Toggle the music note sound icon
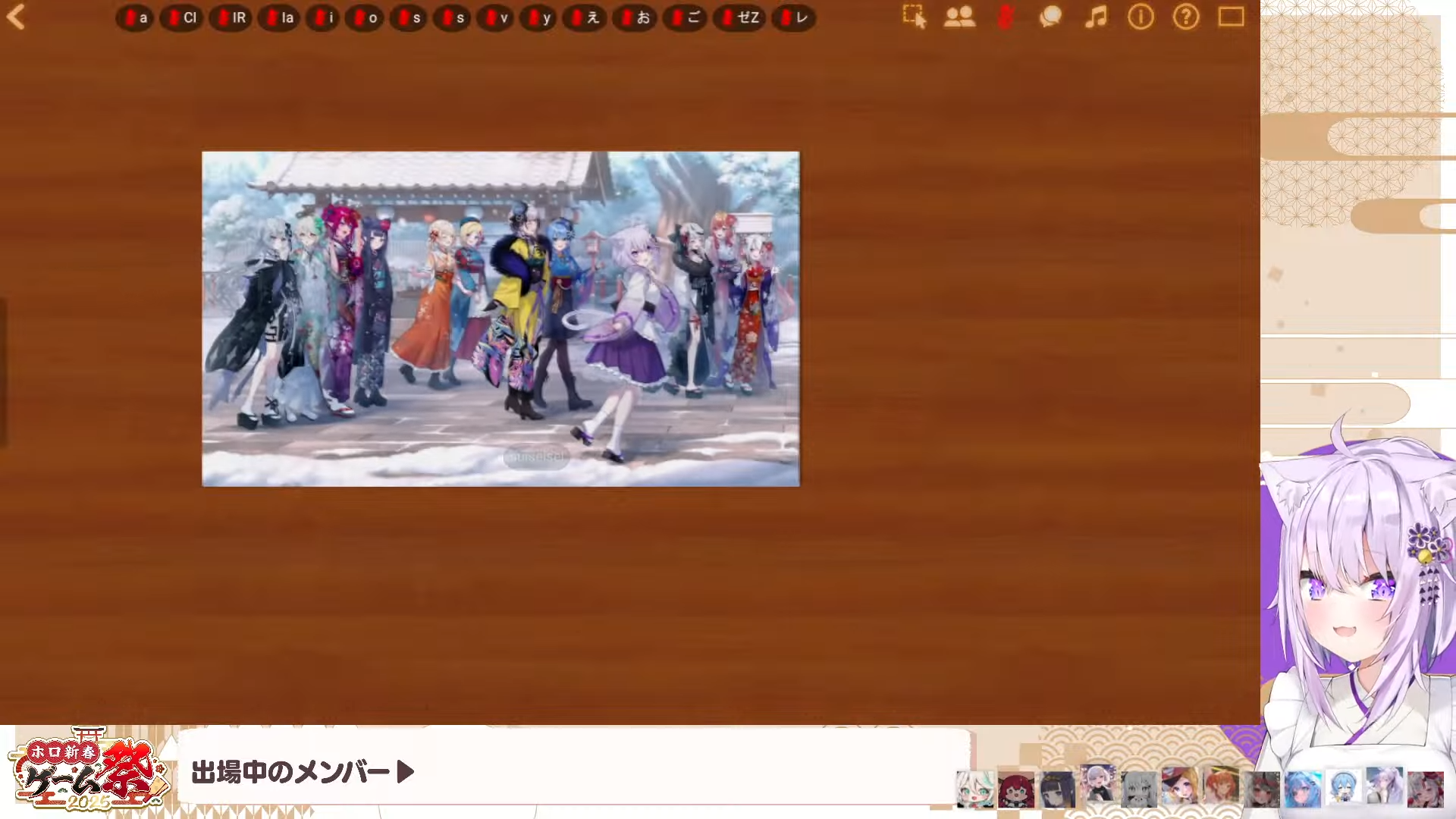 (1096, 17)
